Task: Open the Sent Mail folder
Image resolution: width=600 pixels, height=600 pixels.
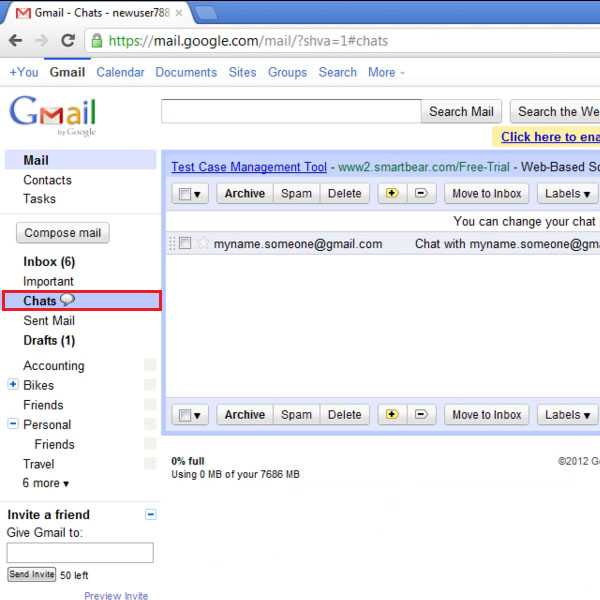Action: [x=49, y=320]
